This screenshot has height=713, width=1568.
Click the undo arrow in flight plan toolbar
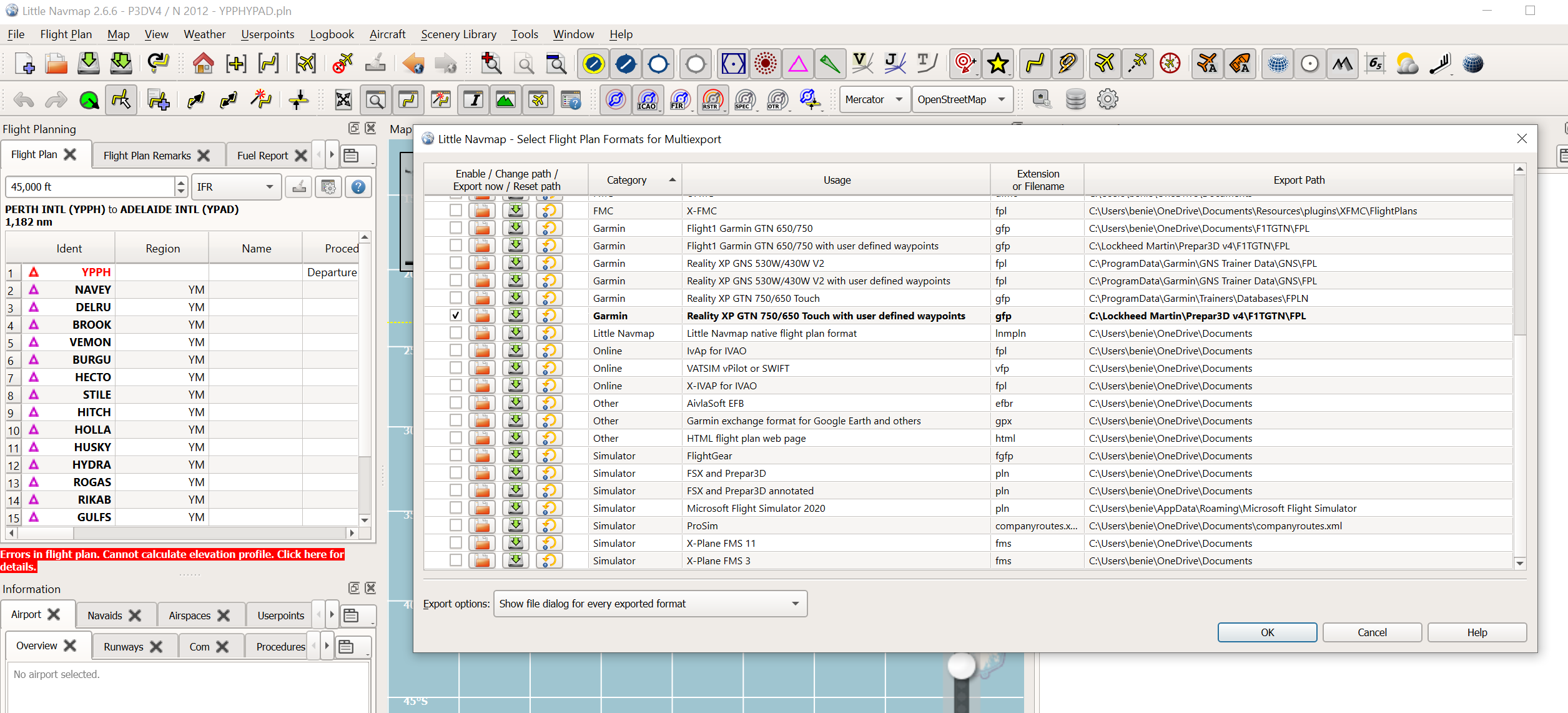(x=24, y=100)
